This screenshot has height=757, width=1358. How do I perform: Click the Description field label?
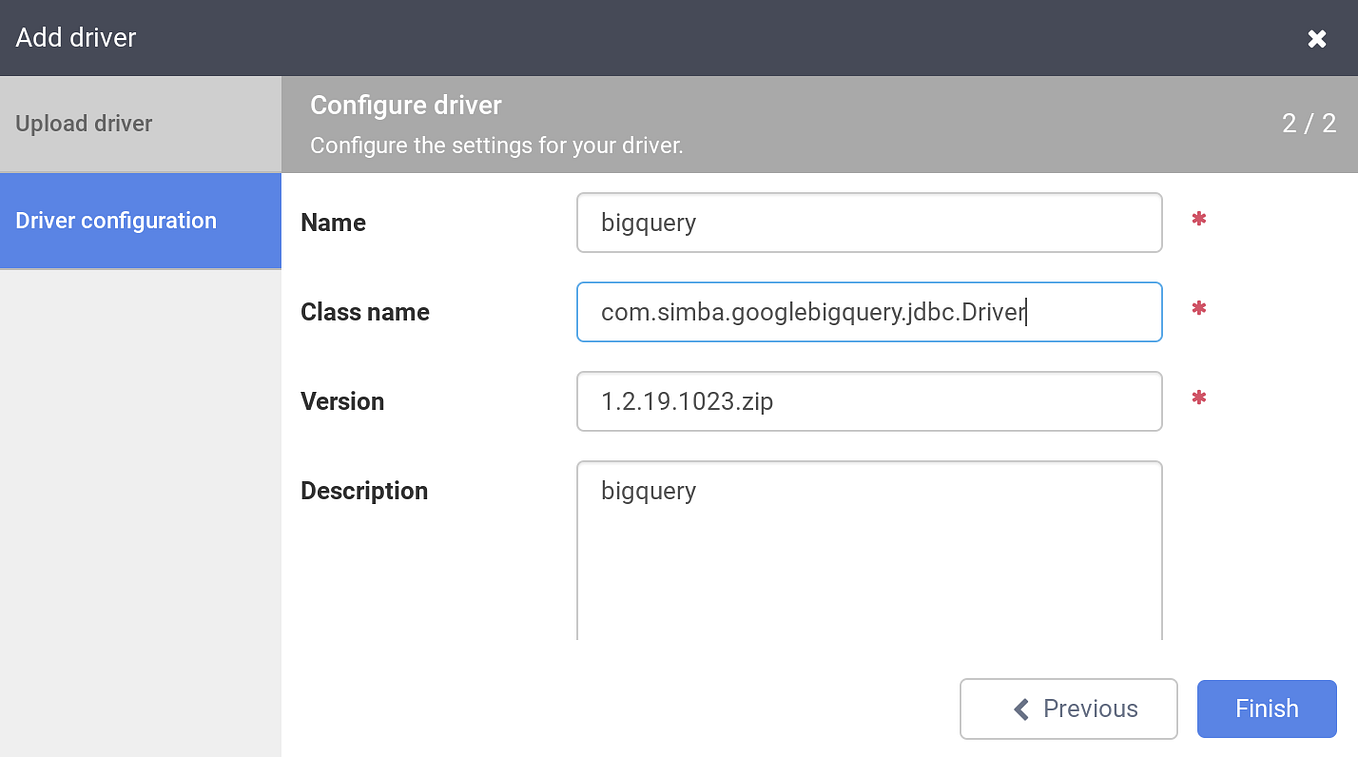[363, 490]
